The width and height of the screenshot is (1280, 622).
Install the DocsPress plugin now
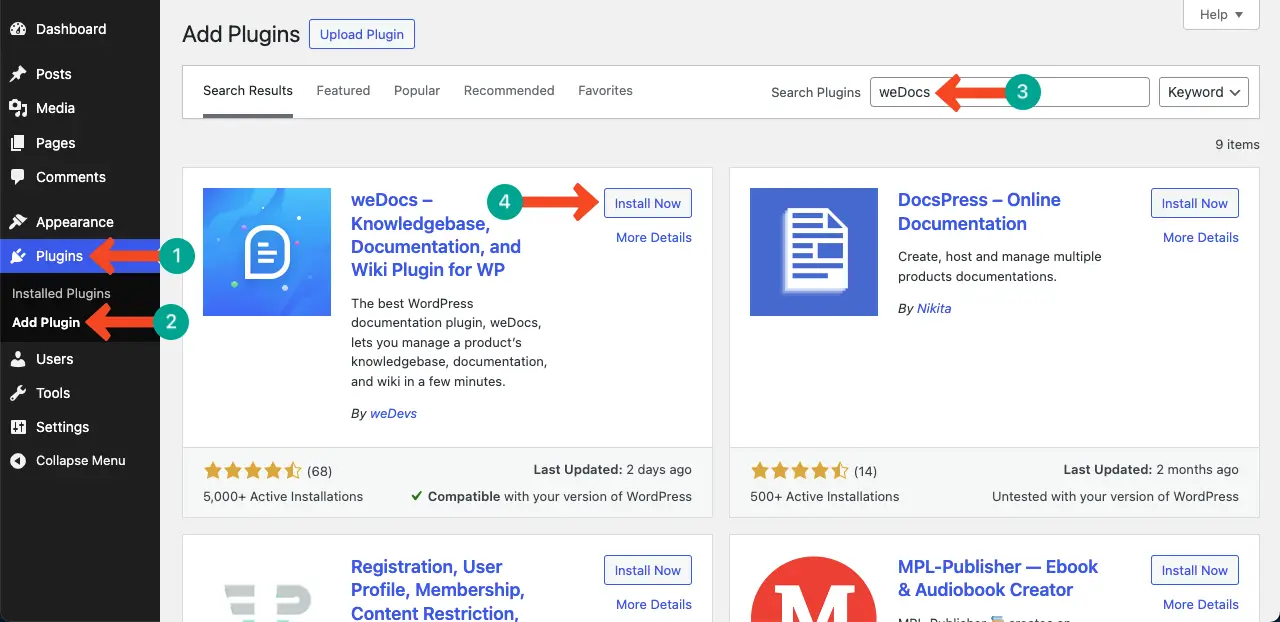1195,203
